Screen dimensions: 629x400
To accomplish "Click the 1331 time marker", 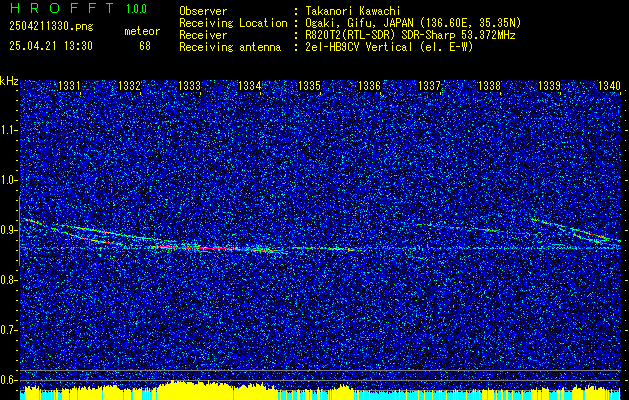I will [69, 85].
